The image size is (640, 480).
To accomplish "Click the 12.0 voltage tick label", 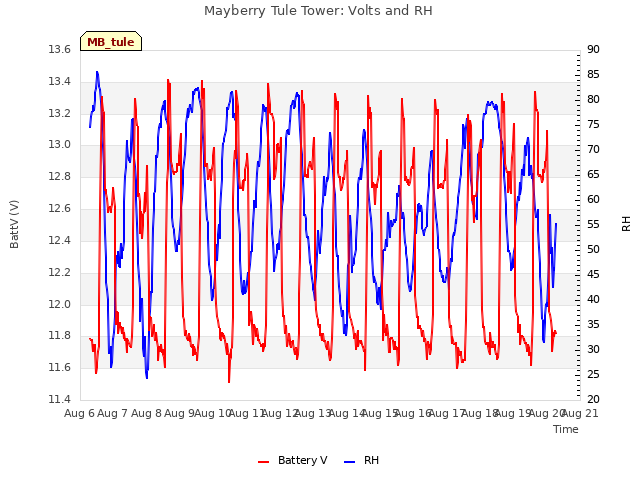I will coord(60,304).
